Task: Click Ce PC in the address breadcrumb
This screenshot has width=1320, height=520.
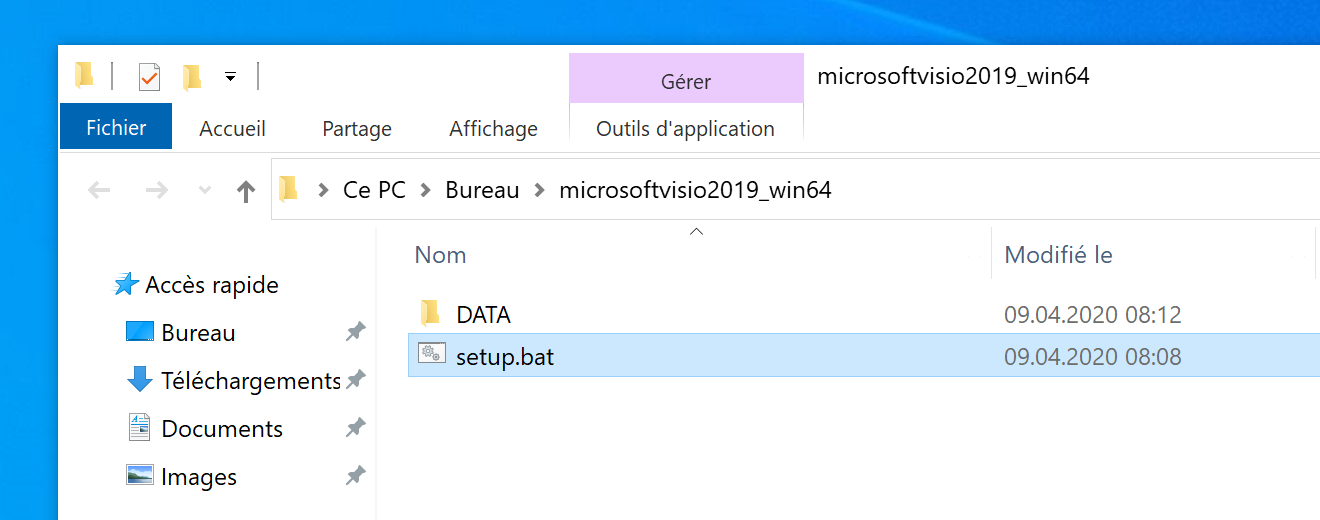Action: 374,190
